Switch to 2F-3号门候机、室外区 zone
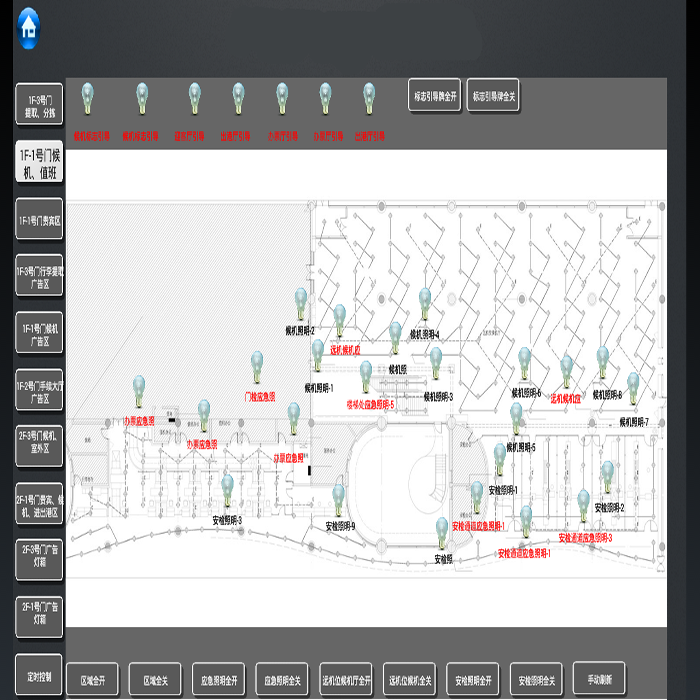The height and width of the screenshot is (700, 700). pos(39,446)
